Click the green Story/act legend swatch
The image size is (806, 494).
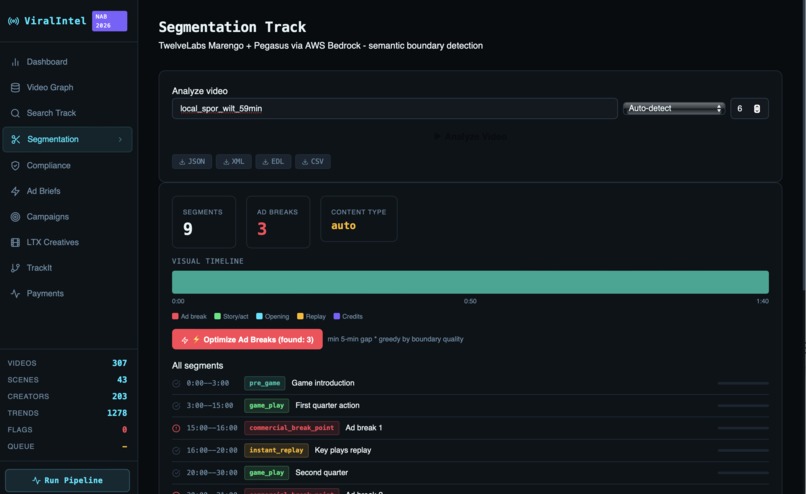[x=217, y=317]
